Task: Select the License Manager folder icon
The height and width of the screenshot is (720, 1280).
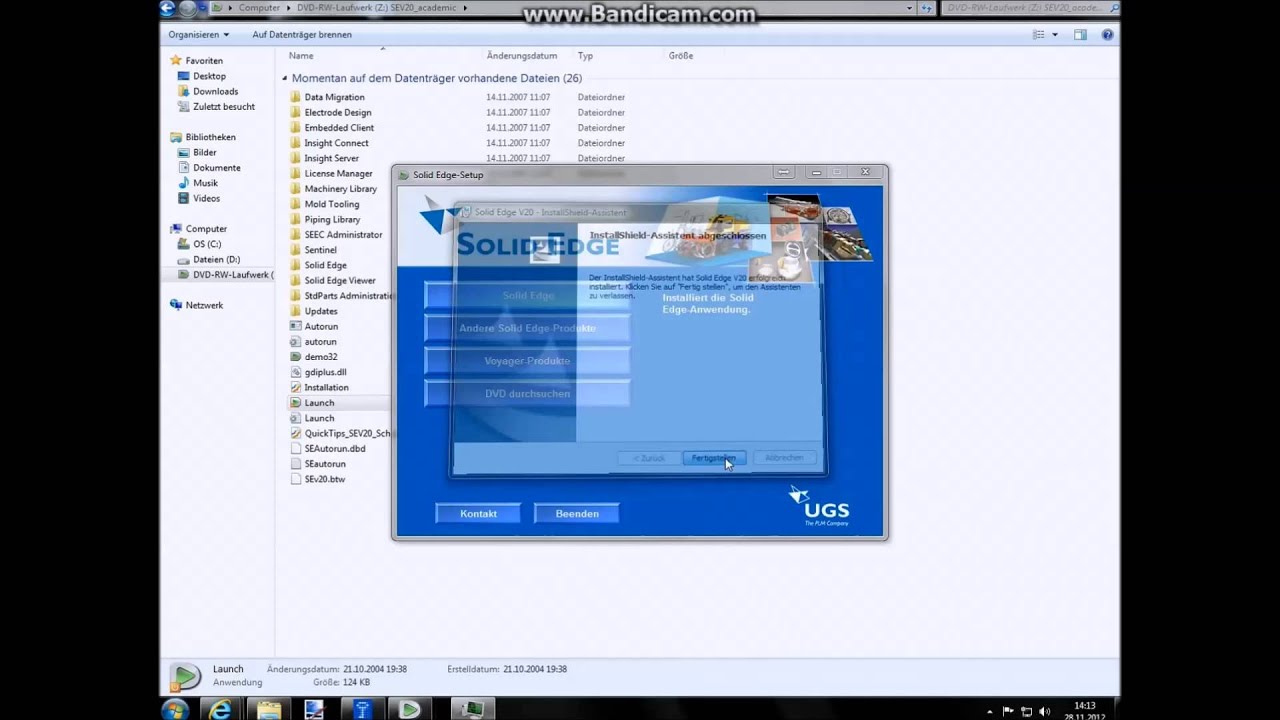Action: [x=295, y=174]
